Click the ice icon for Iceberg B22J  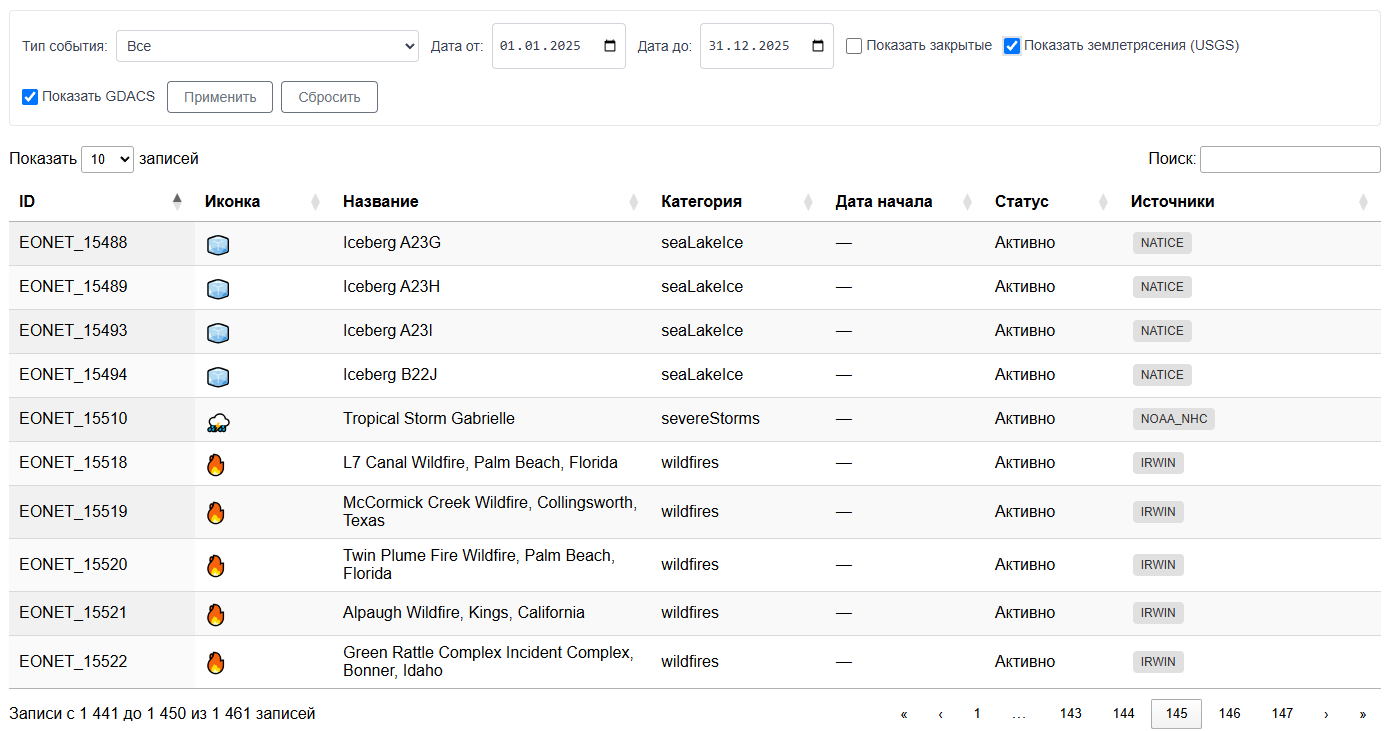coord(217,376)
